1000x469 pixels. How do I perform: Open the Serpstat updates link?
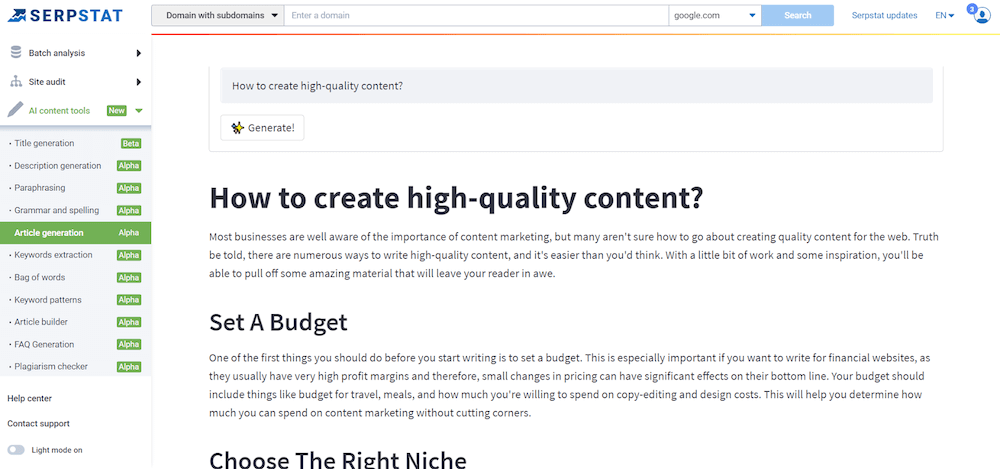884,15
